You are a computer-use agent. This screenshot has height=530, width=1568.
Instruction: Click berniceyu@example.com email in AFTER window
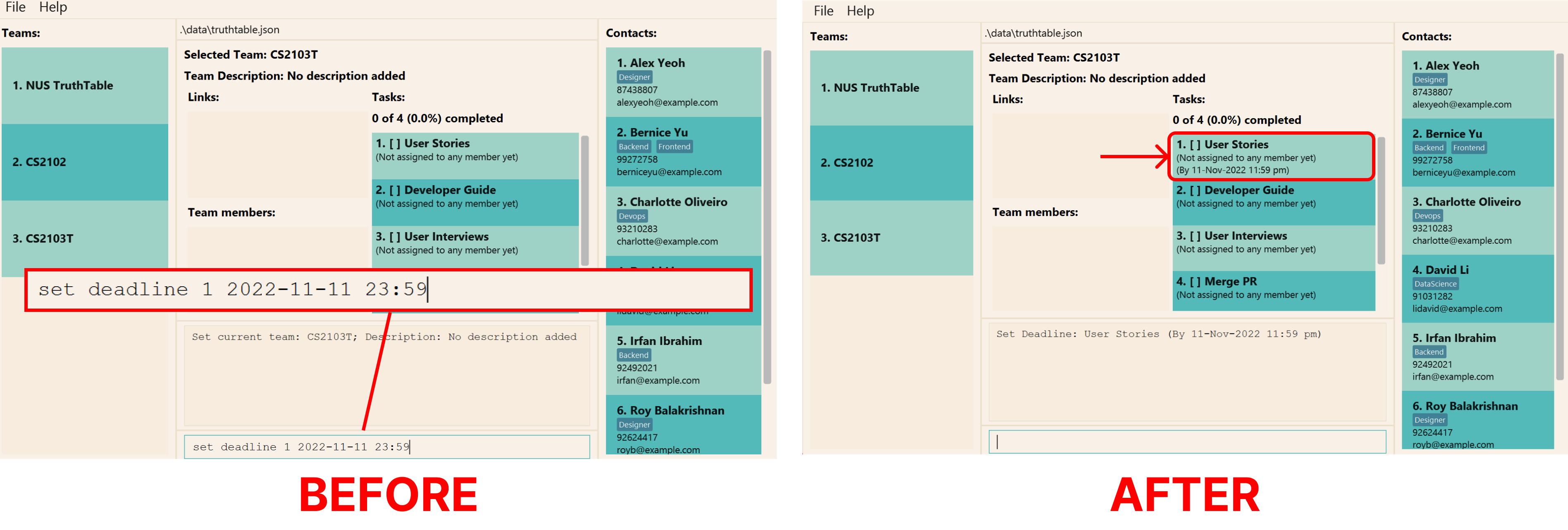pyautogui.click(x=1463, y=173)
